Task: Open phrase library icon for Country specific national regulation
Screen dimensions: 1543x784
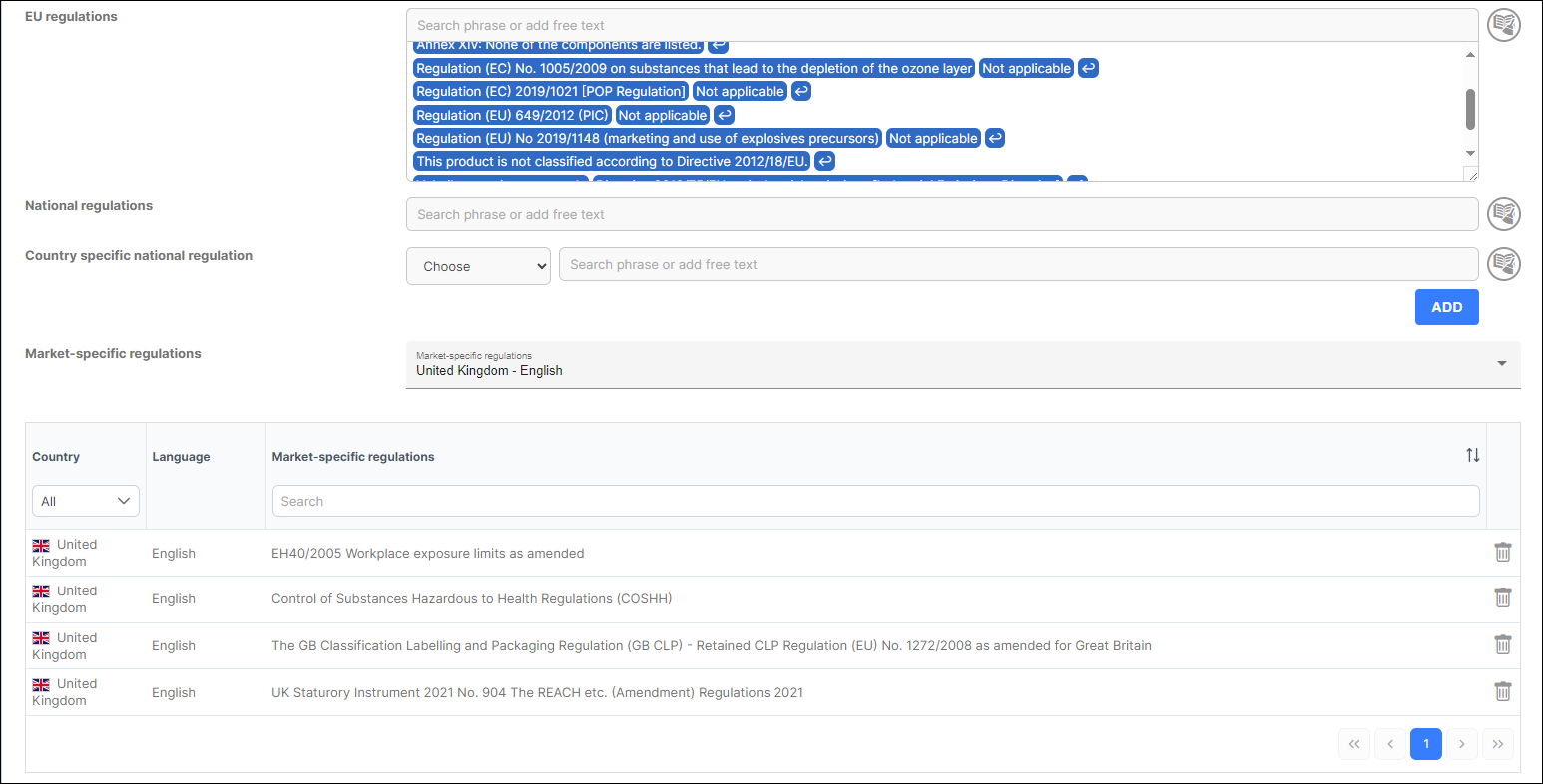Action: (x=1504, y=264)
